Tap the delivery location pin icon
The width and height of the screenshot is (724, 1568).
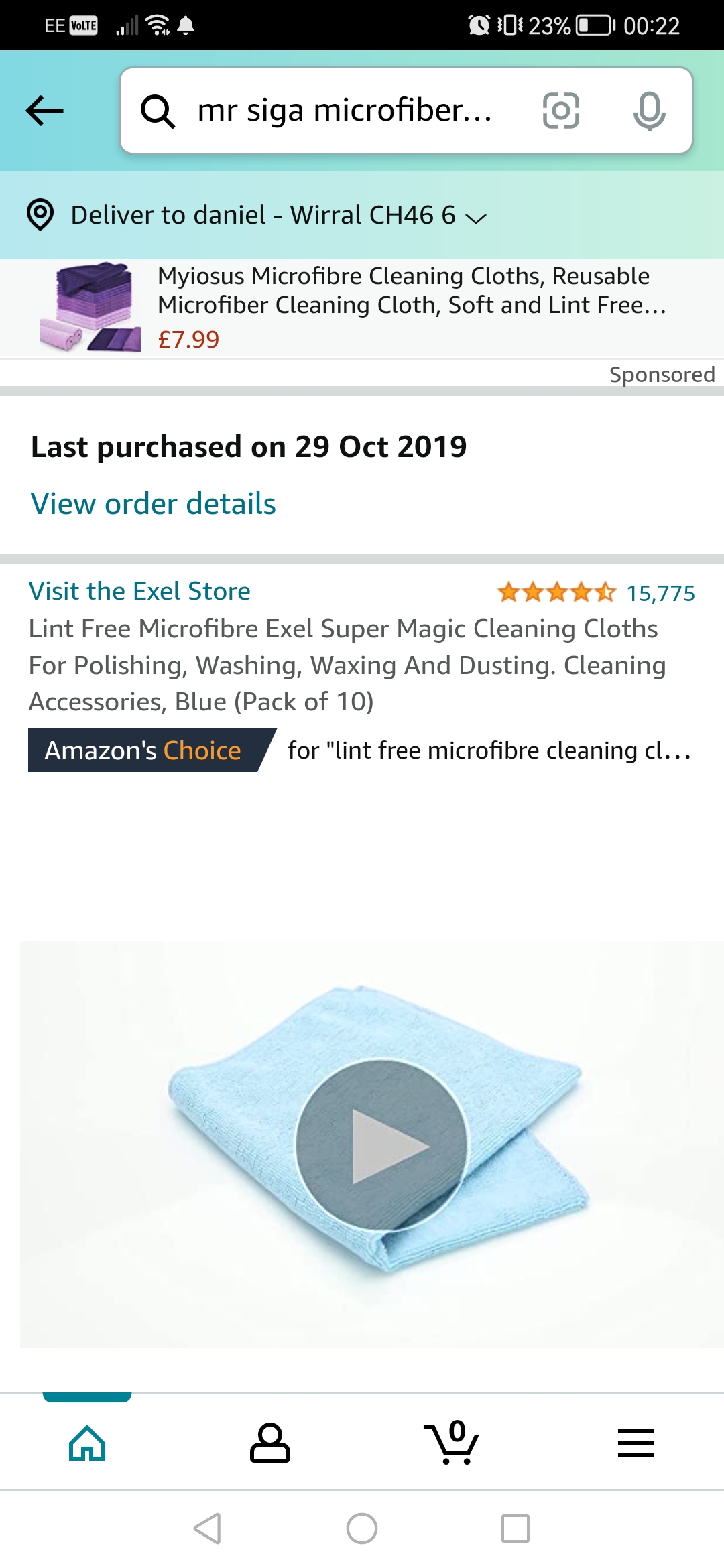[x=40, y=215]
